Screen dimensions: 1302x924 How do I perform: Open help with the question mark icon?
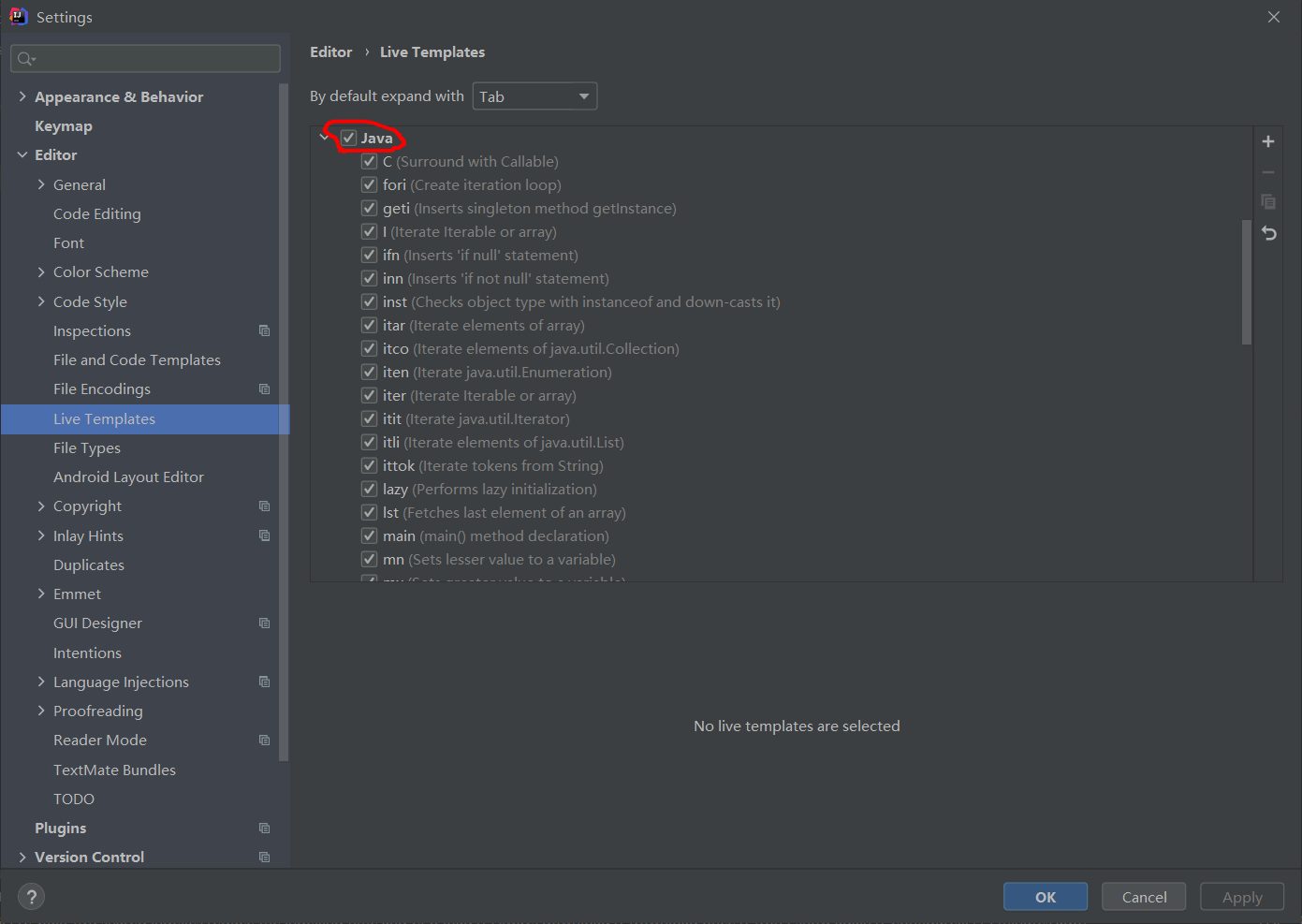31,897
